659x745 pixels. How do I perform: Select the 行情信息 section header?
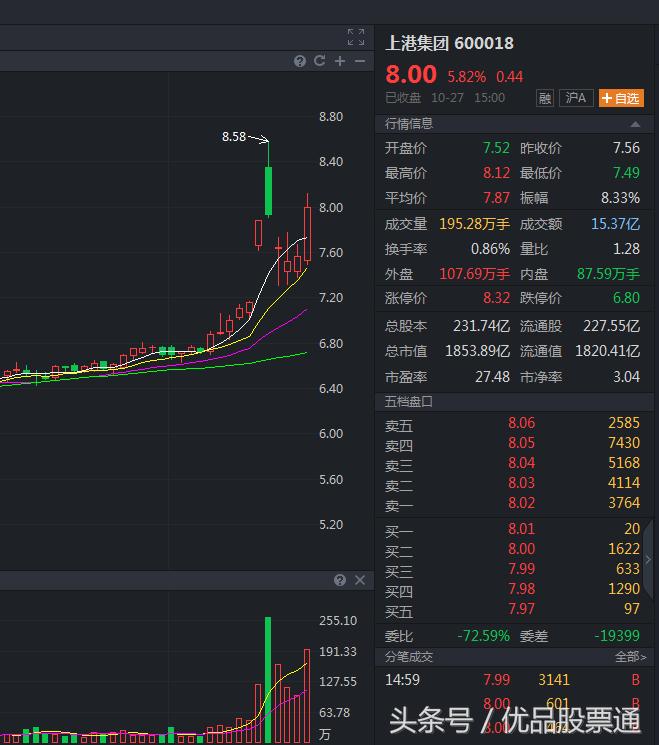(x=514, y=124)
